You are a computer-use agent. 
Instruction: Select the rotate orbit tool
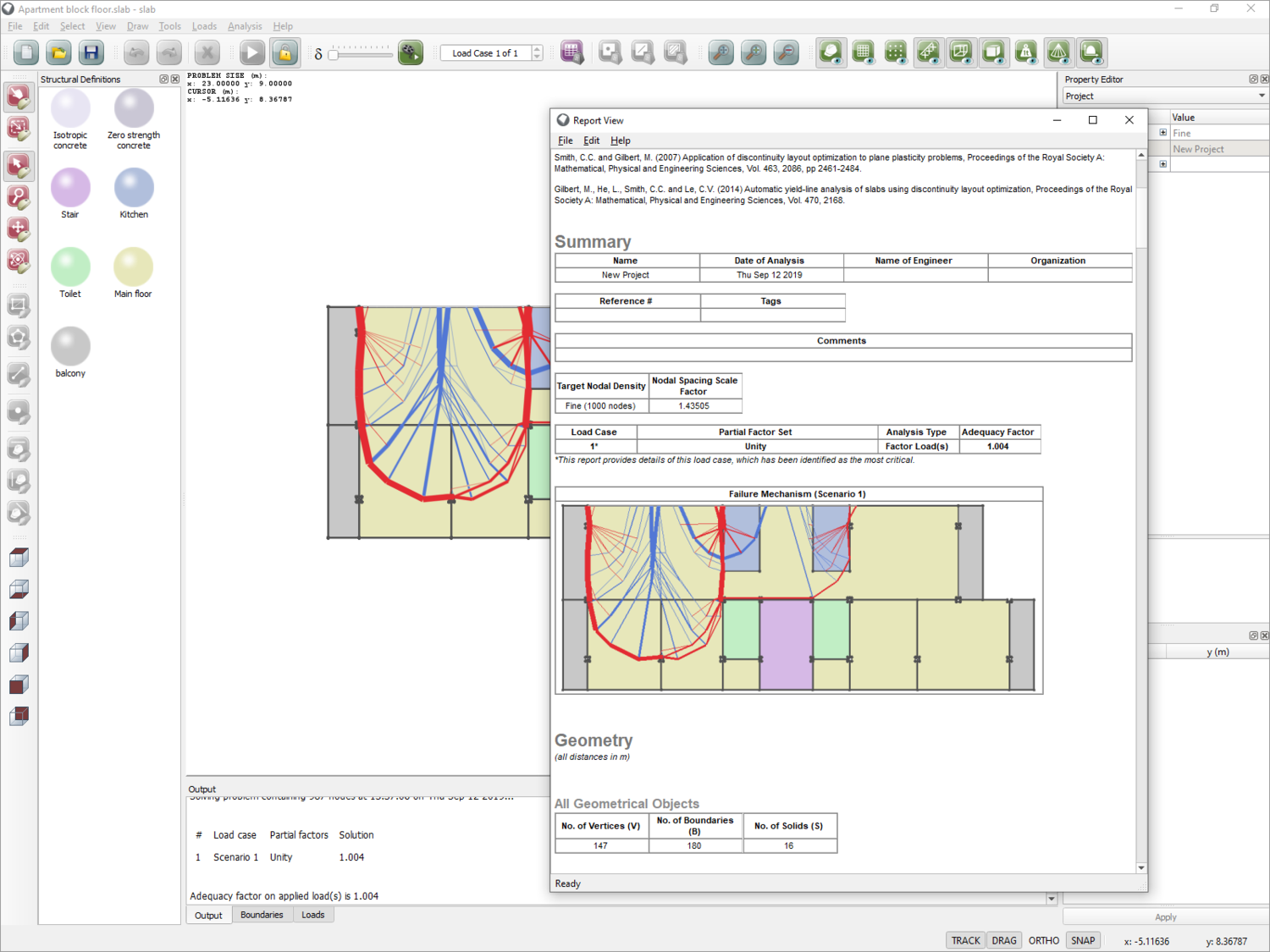(19, 261)
